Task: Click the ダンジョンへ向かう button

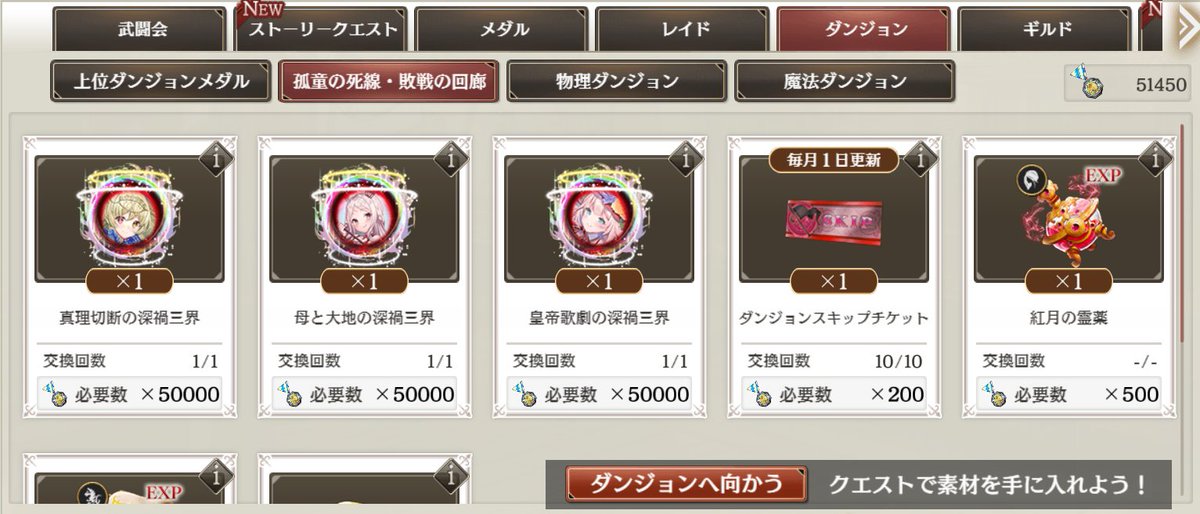Action: [x=685, y=484]
